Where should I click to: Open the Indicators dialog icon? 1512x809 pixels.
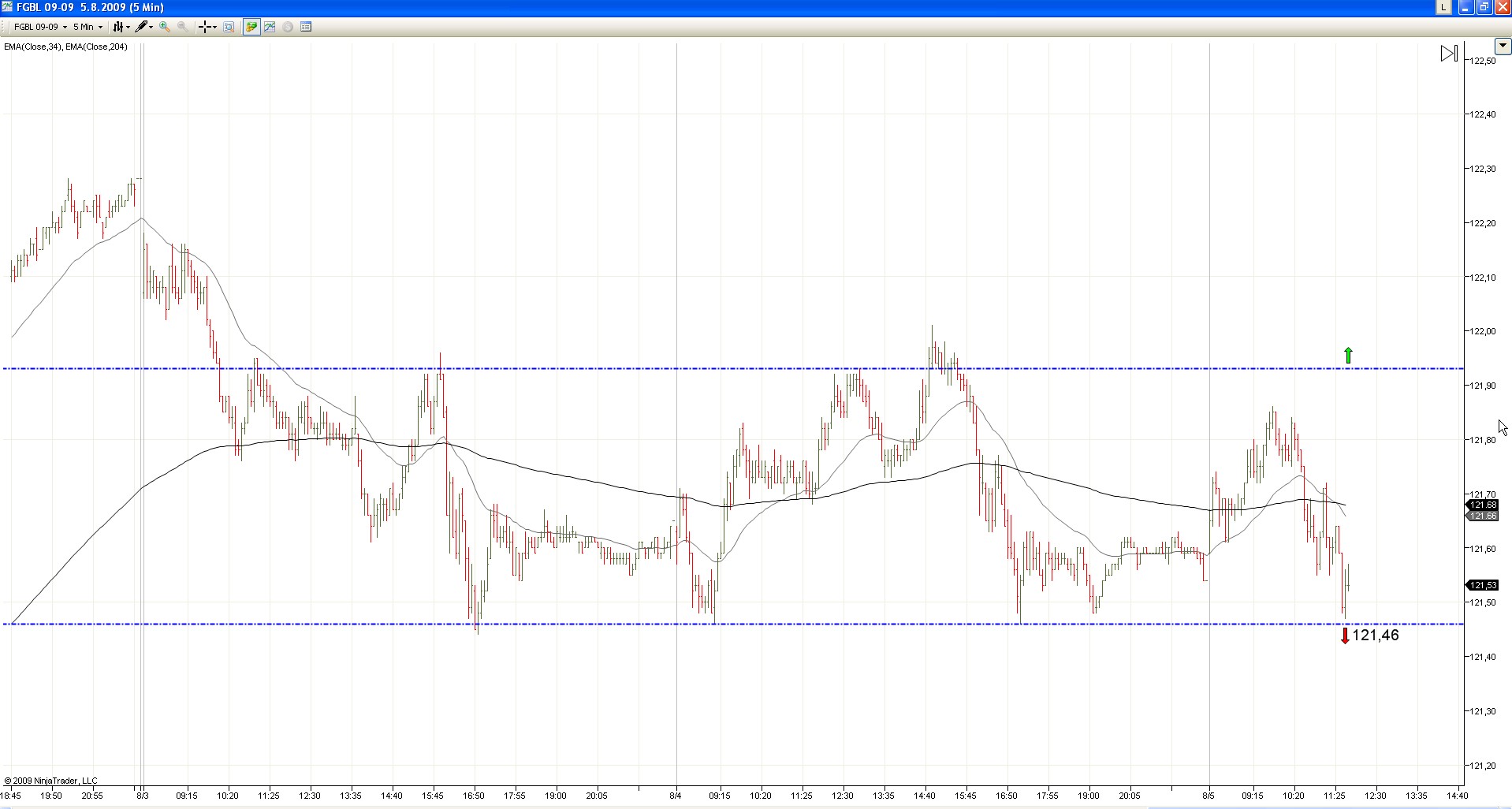coord(270,27)
